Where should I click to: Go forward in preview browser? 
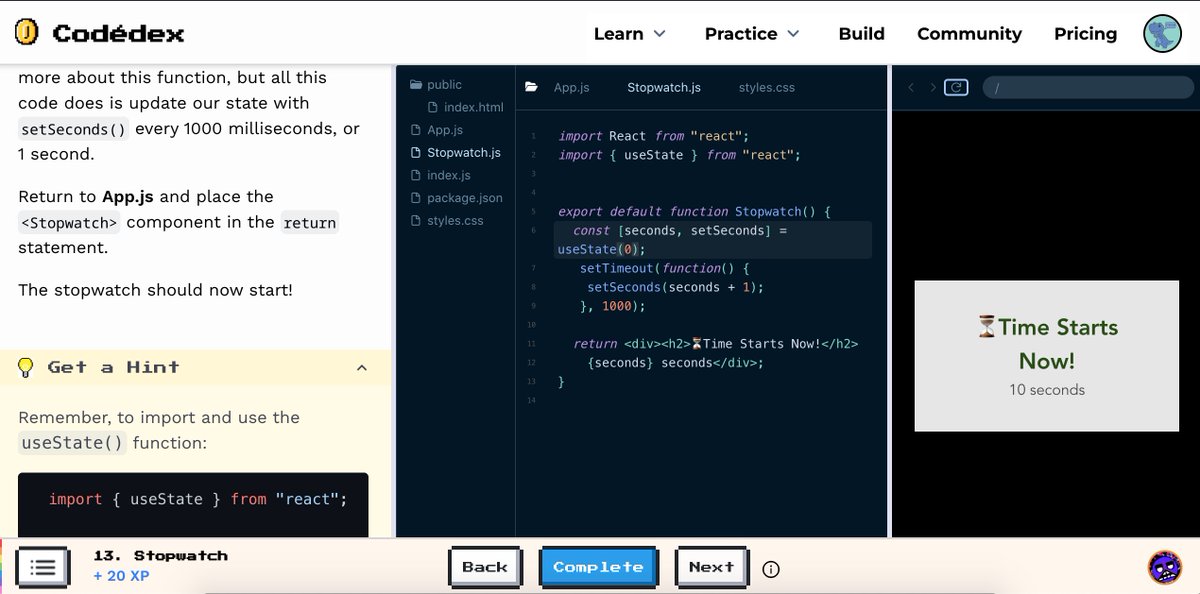click(933, 88)
